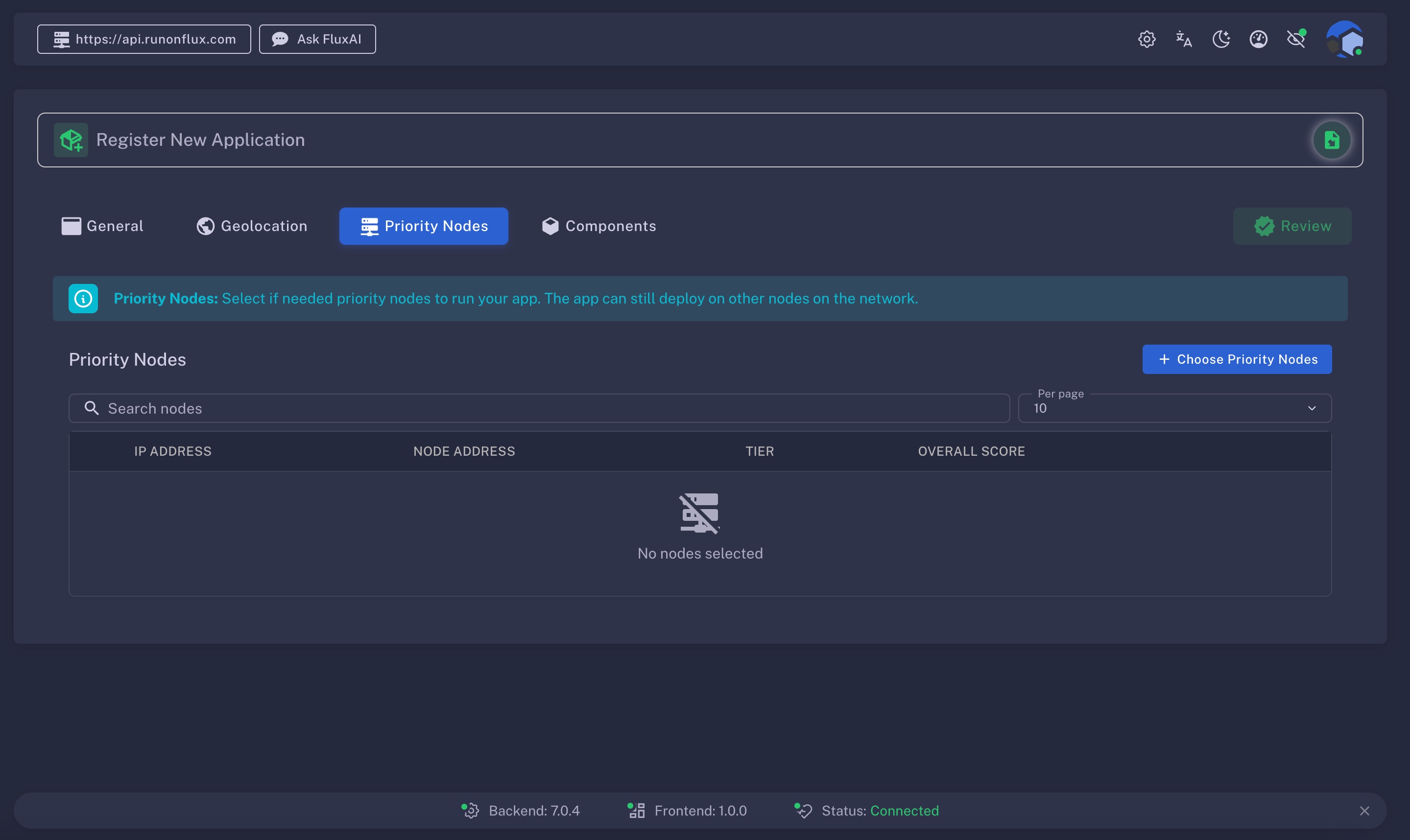Toggle the crossed-out eye visibility icon
Screen dimensions: 1410x840
pos(1295,39)
